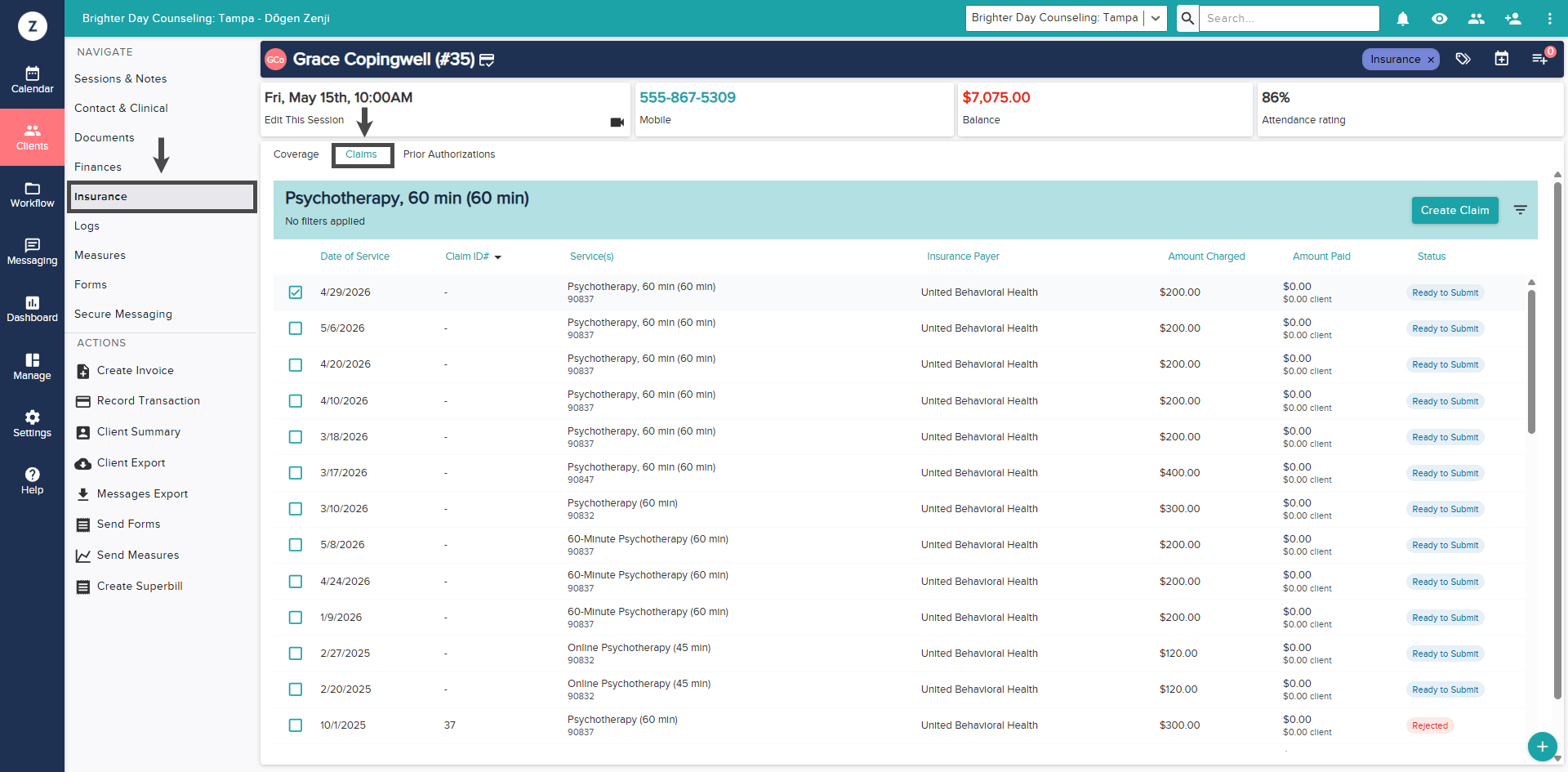Sort by Date of Service column
The height and width of the screenshot is (772, 1568).
[x=354, y=257]
